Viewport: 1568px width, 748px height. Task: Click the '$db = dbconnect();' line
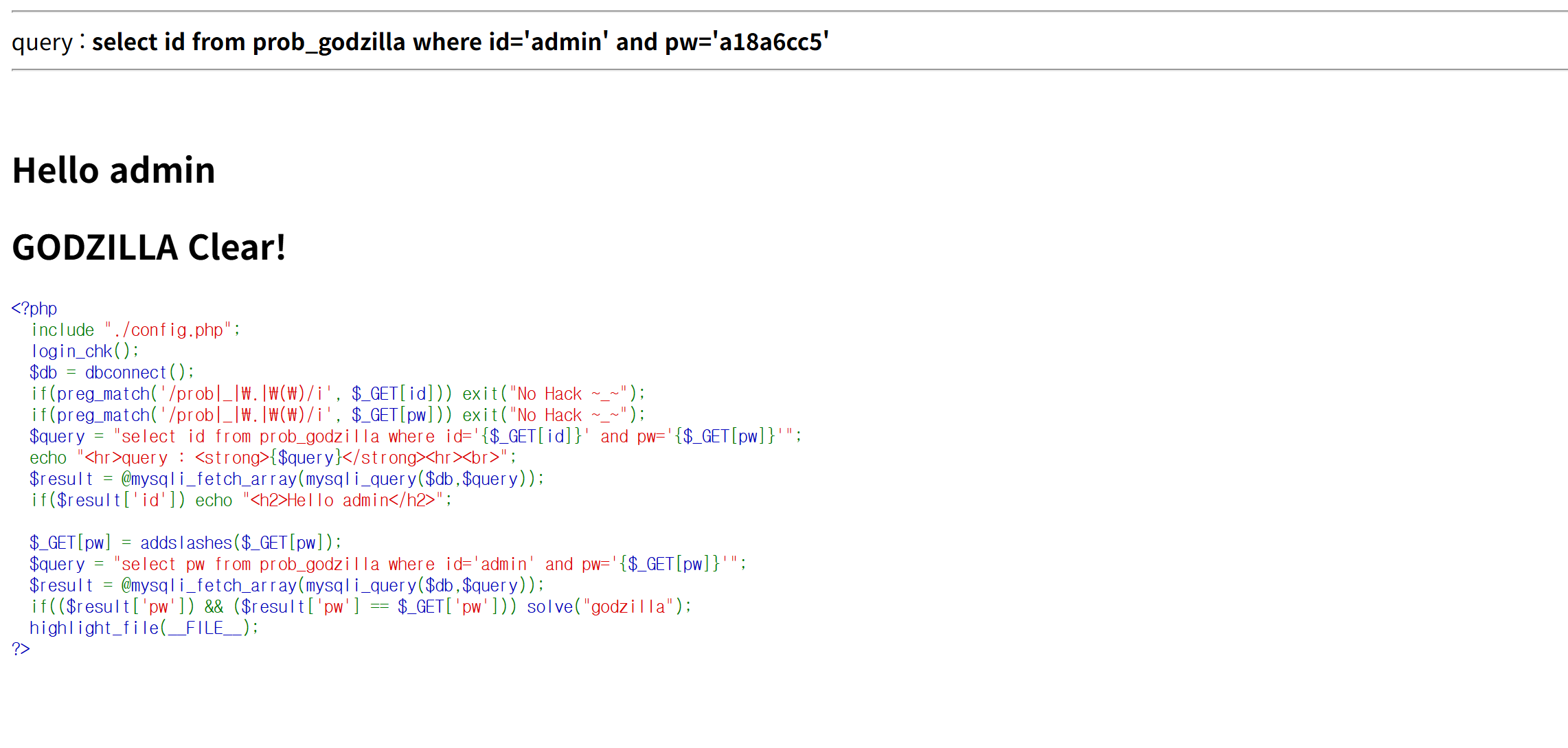pyautogui.click(x=112, y=372)
